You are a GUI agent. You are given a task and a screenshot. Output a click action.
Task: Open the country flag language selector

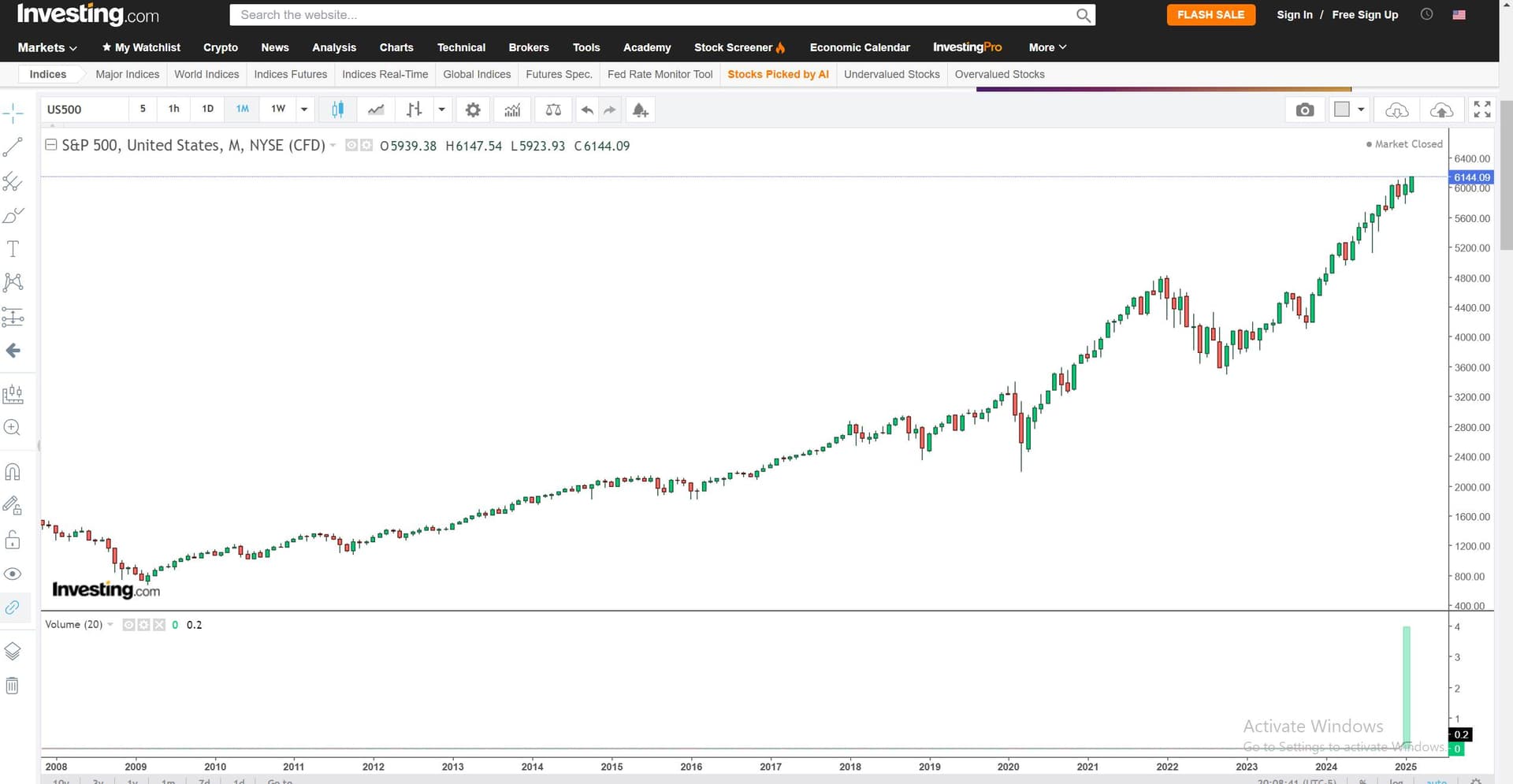[1459, 15]
